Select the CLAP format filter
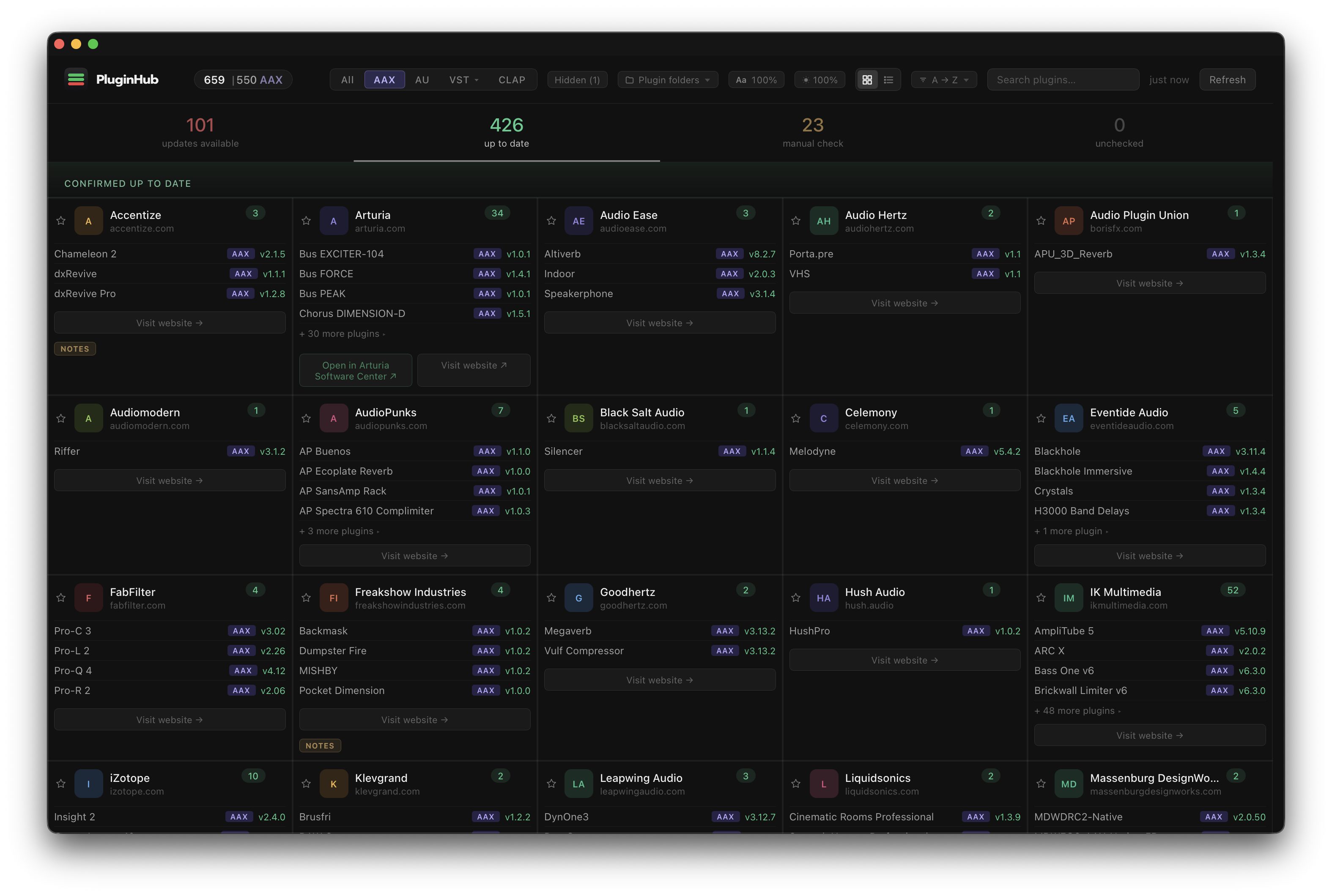This screenshot has height=896, width=1332. (x=512, y=80)
